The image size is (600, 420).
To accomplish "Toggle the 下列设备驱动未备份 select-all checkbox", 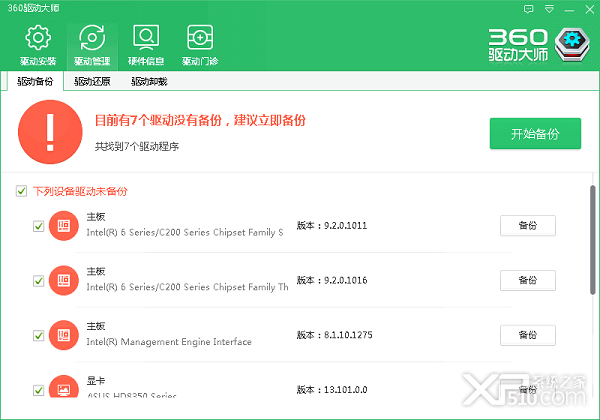I will [21, 191].
